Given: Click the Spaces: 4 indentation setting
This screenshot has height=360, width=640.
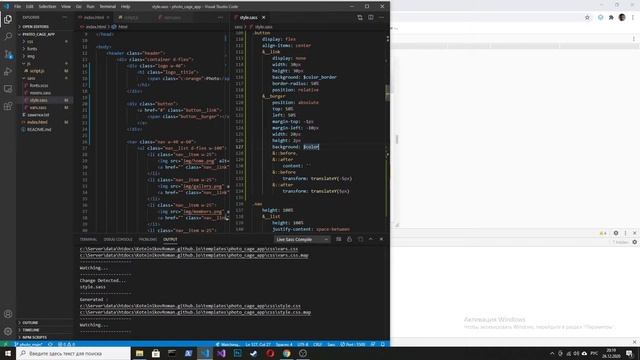Looking at the screenshot, I should coord(284,344).
